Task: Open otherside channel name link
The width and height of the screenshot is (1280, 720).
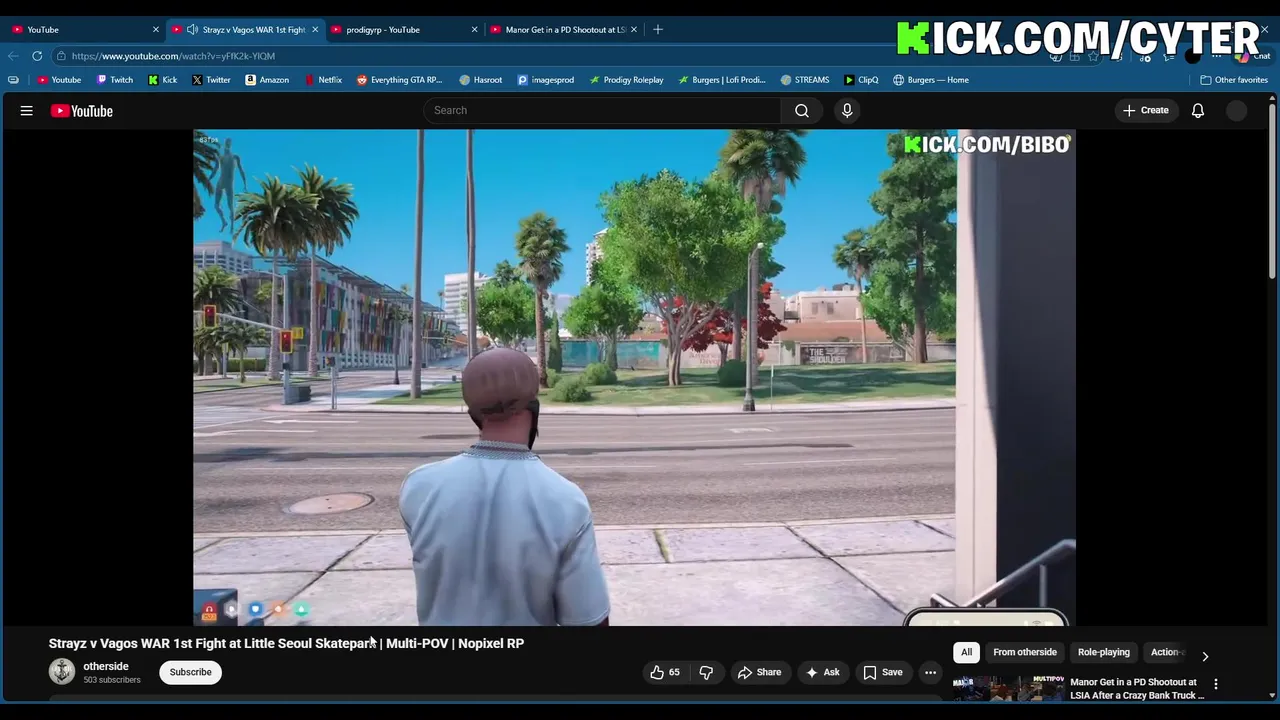Action: click(x=106, y=666)
